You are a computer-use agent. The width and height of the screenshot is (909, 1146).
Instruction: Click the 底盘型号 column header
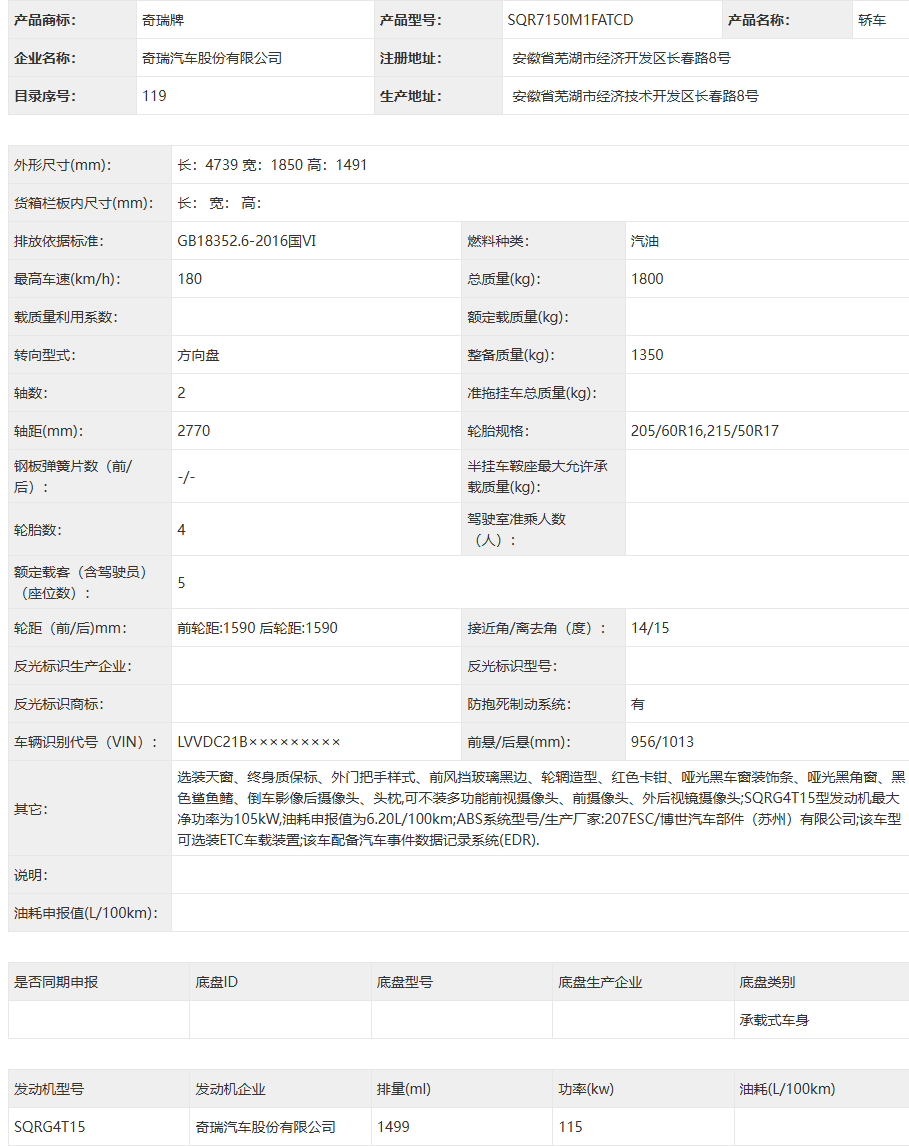tap(405, 982)
